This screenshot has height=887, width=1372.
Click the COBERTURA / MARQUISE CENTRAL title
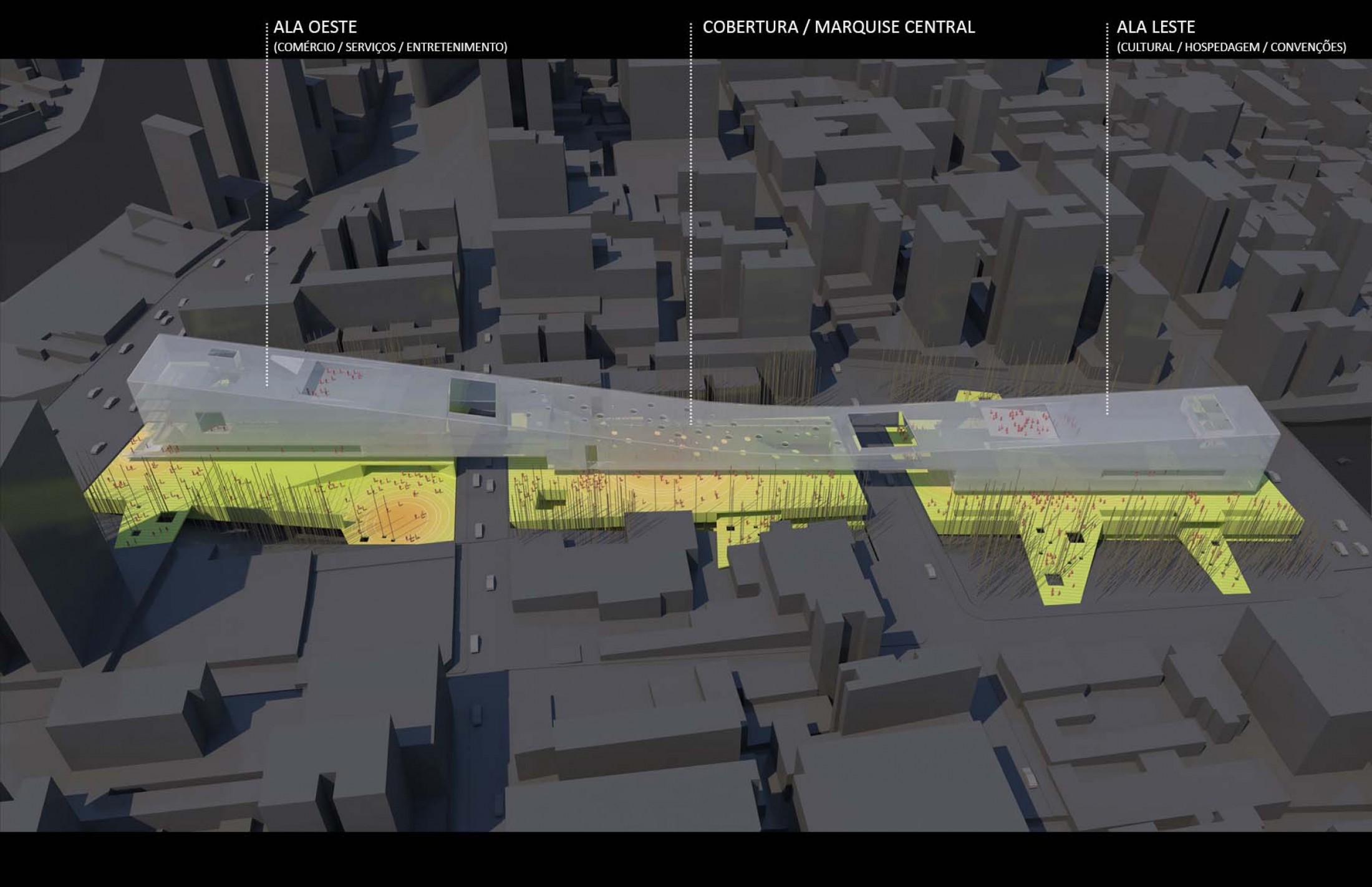(x=838, y=27)
